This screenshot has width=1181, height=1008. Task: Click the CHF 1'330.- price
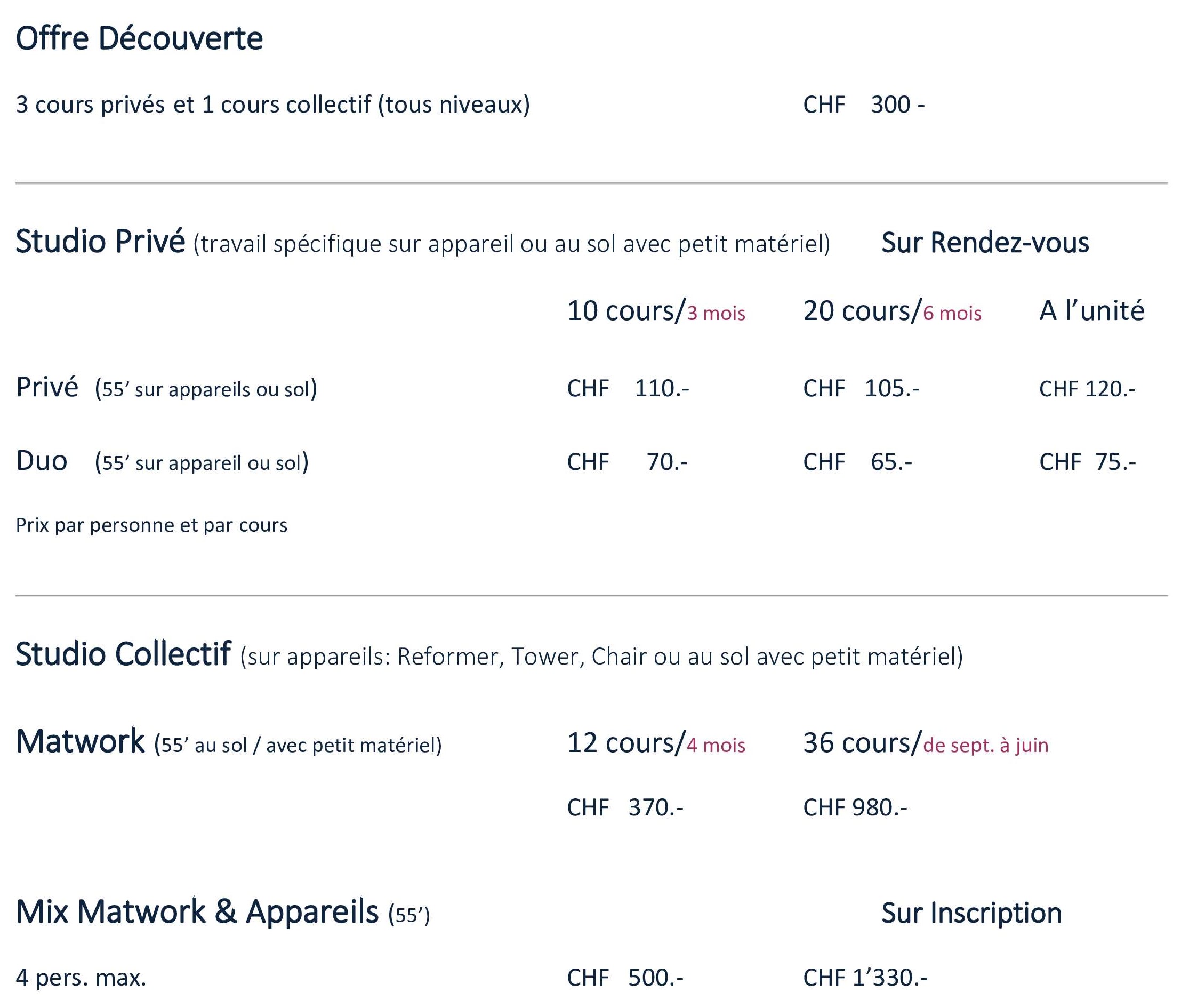pyautogui.click(x=865, y=978)
